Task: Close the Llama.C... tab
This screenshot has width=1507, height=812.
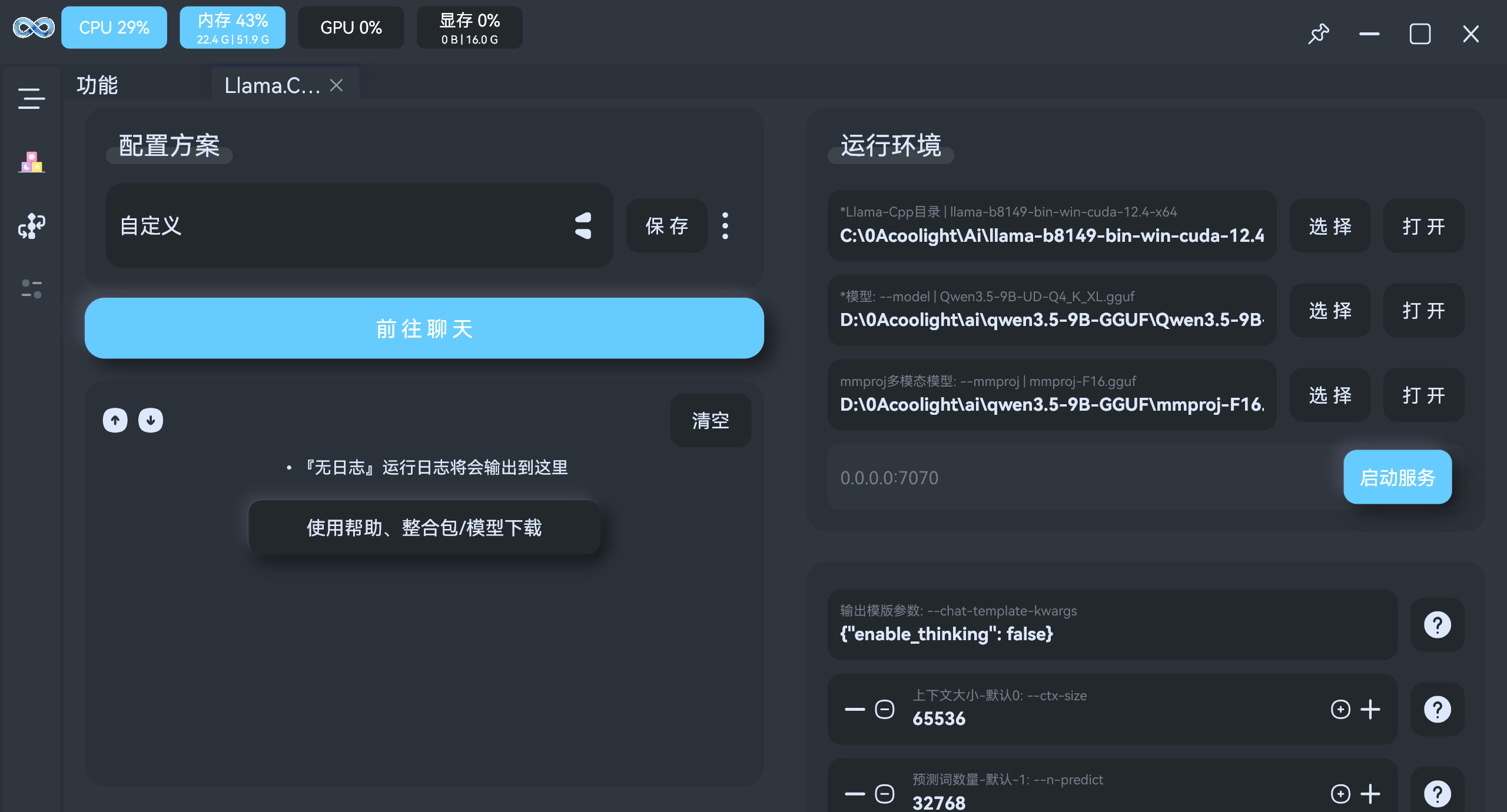Action: click(336, 85)
